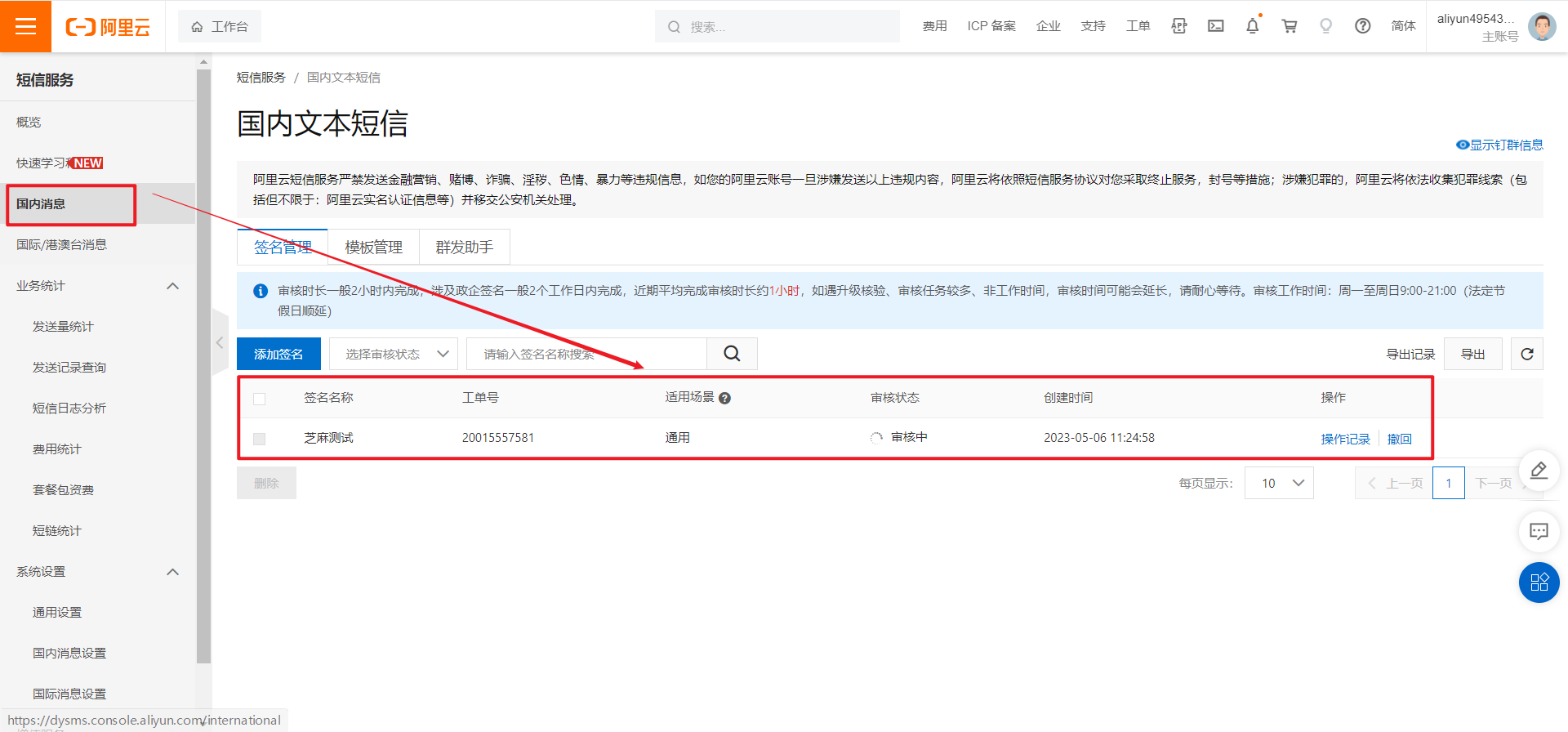Toggle the select-all header checkbox
This screenshot has width=1568, height=732.
click(260, 399)
